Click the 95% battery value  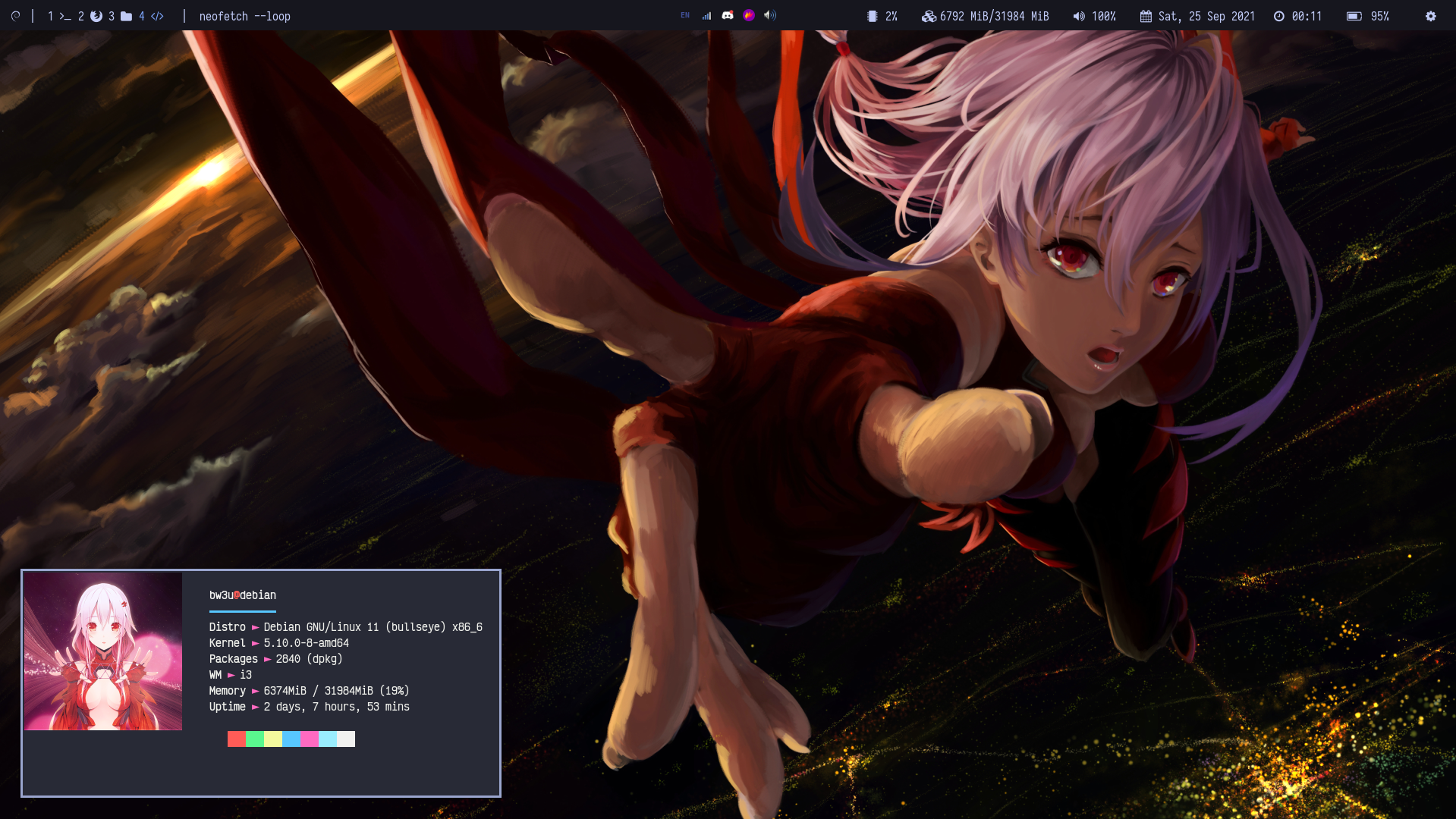pyautogui.click(x=1379, y=16)
